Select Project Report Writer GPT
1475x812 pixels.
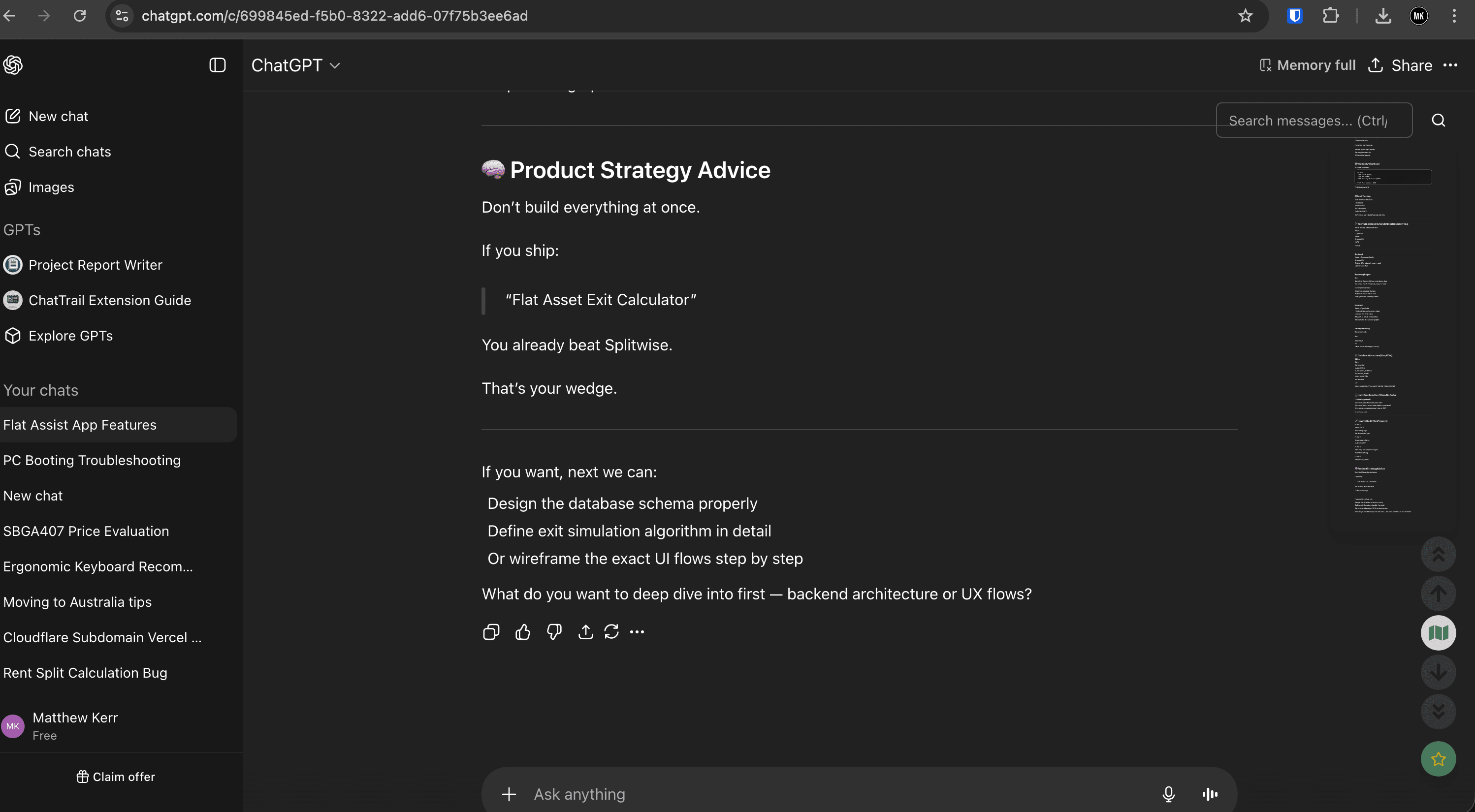tap(95, 265)
